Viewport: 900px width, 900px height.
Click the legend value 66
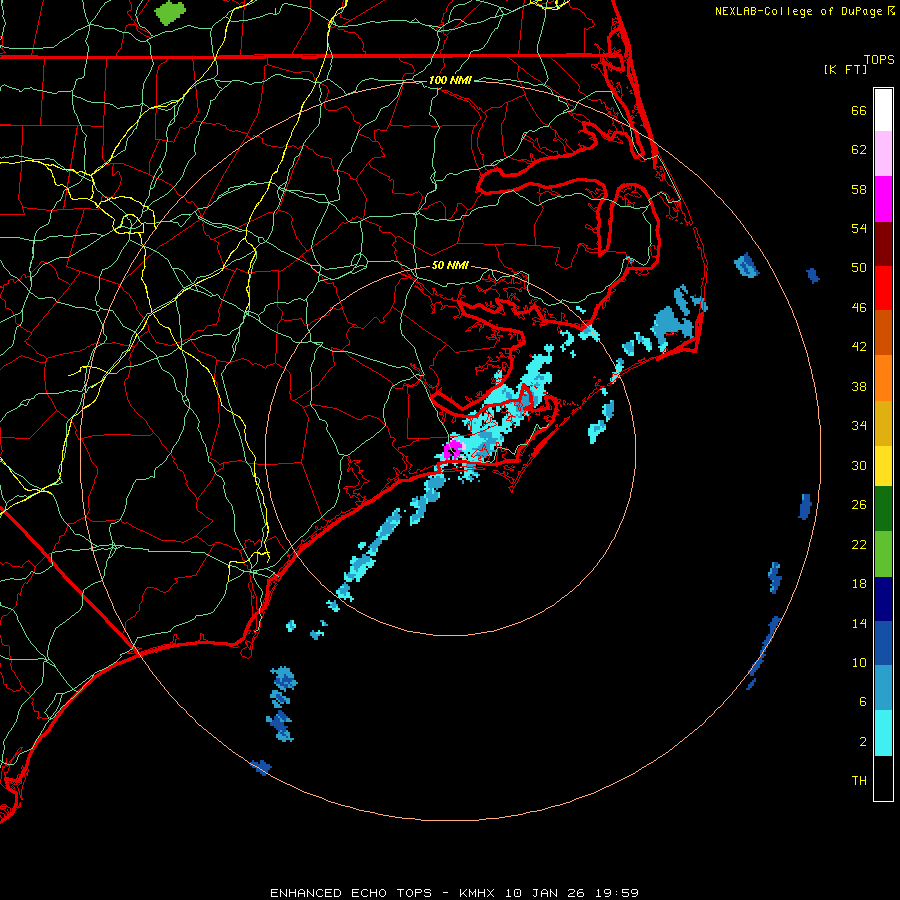tap(859, 110)
